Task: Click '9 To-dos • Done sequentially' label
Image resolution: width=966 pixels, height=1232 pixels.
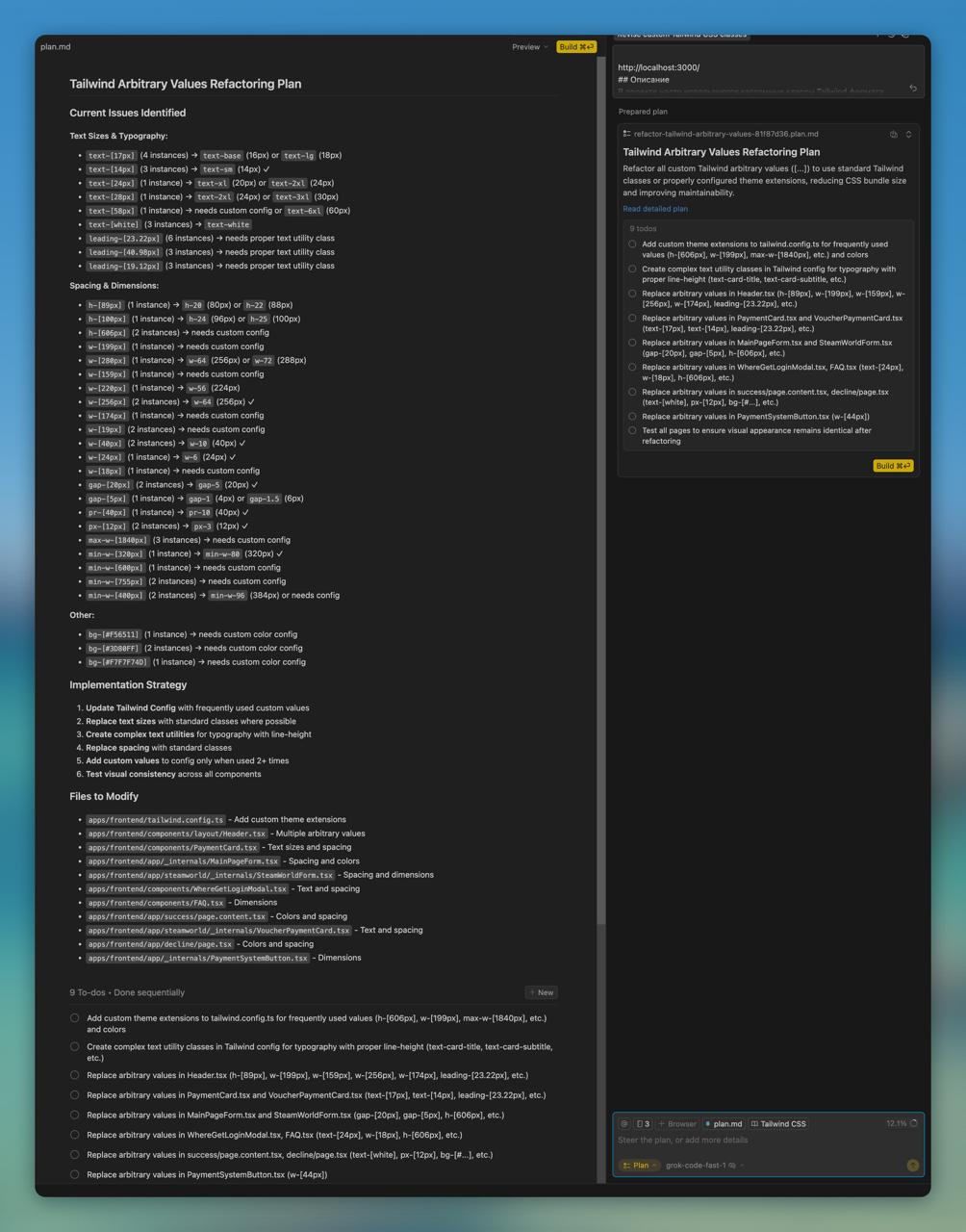Action: coord(127,992)
